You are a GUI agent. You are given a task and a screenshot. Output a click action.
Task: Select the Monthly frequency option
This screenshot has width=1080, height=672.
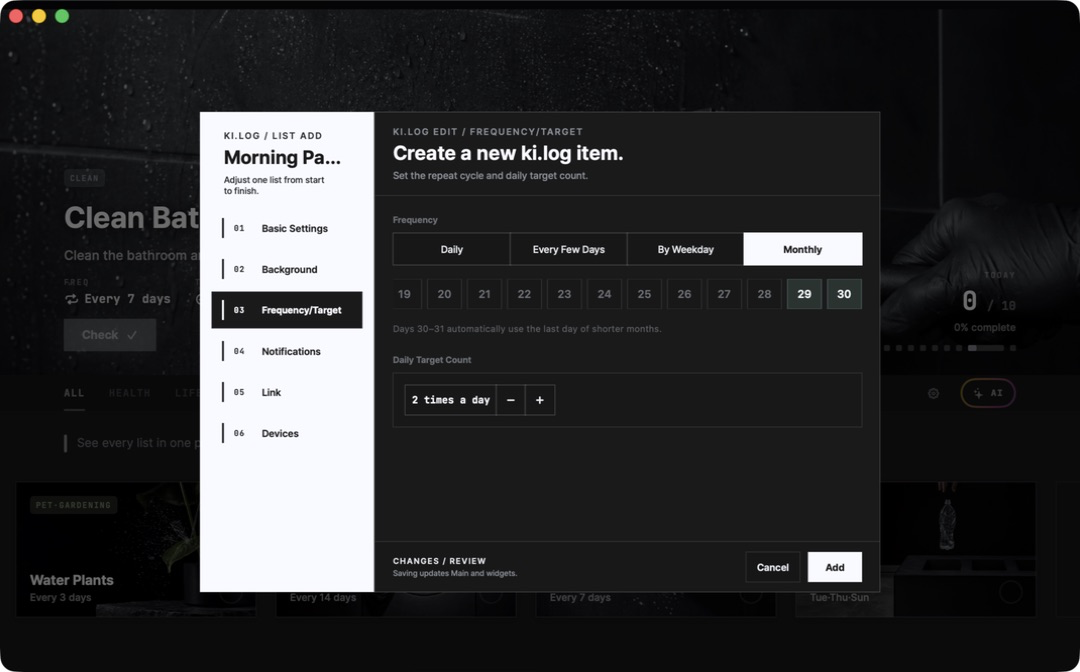(802, 249)
